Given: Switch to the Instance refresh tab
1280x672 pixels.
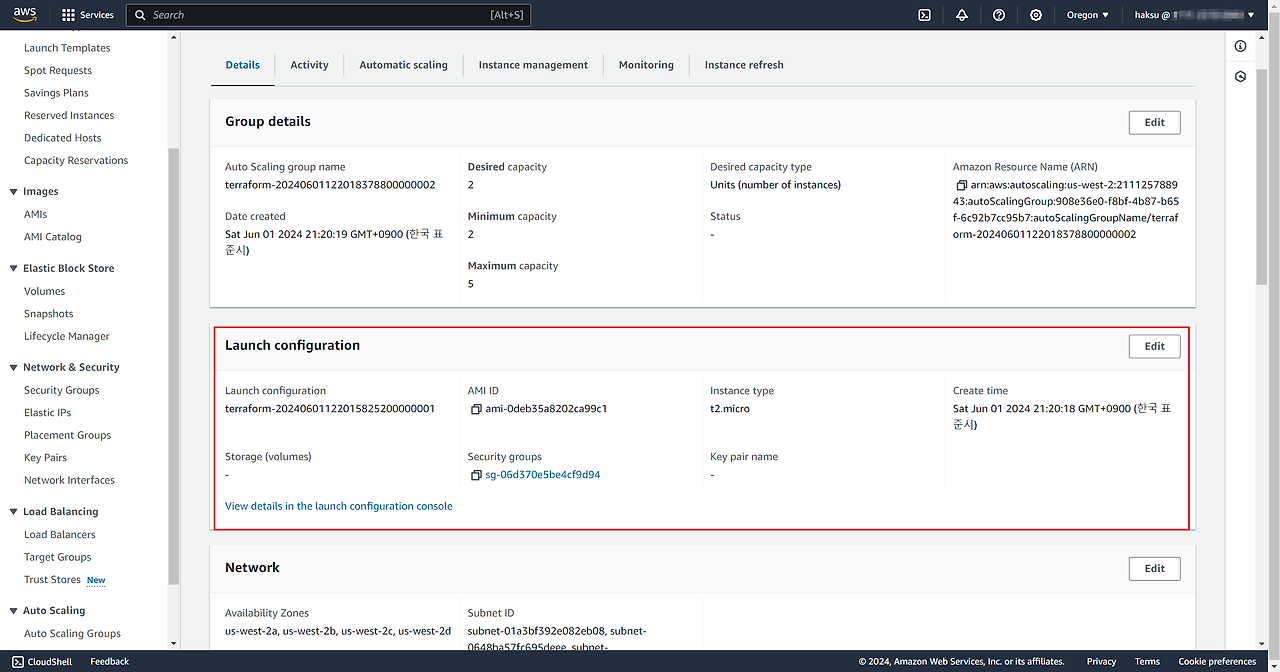Looking at the screenshot, I should (743, 65).
